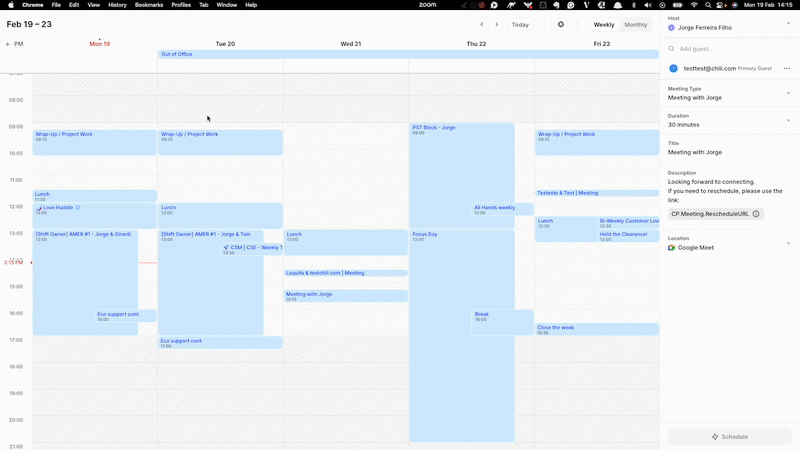
Task: Click the three-dots menu beside testtest@chili.com
Action: [x=787, y=68]
